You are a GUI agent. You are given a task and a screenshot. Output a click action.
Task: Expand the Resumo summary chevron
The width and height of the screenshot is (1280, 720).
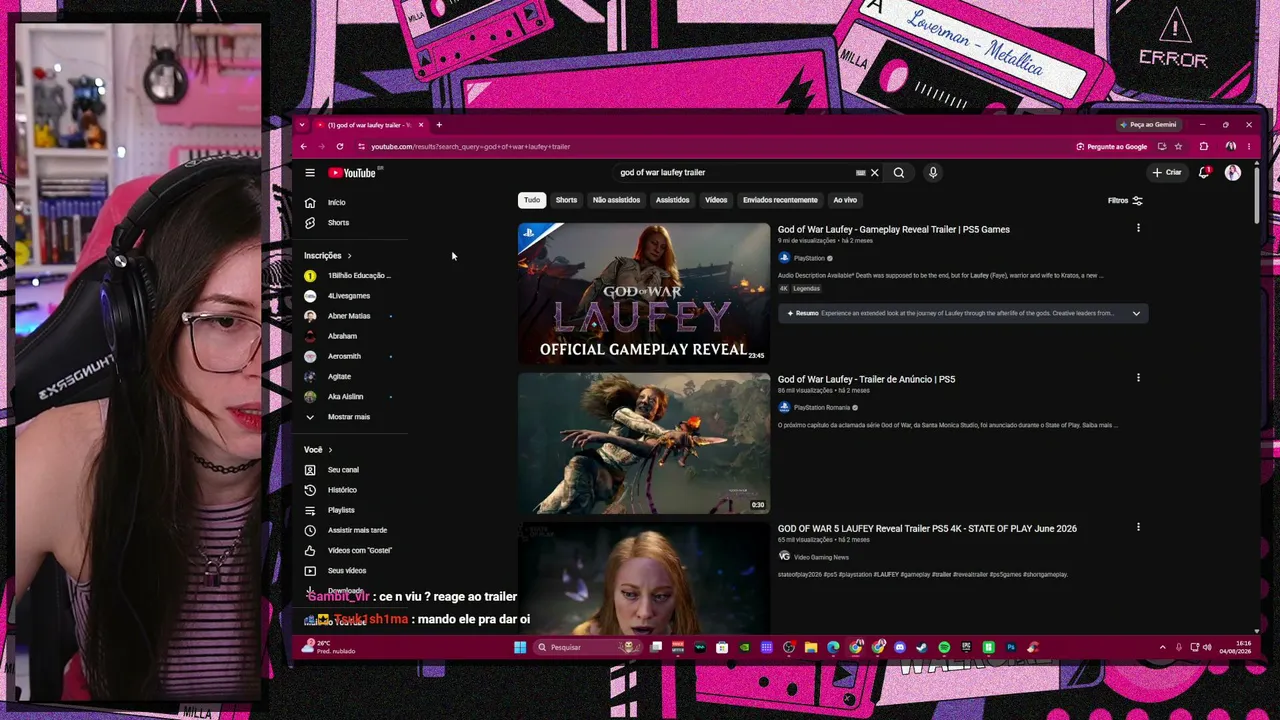point(1136,314)
